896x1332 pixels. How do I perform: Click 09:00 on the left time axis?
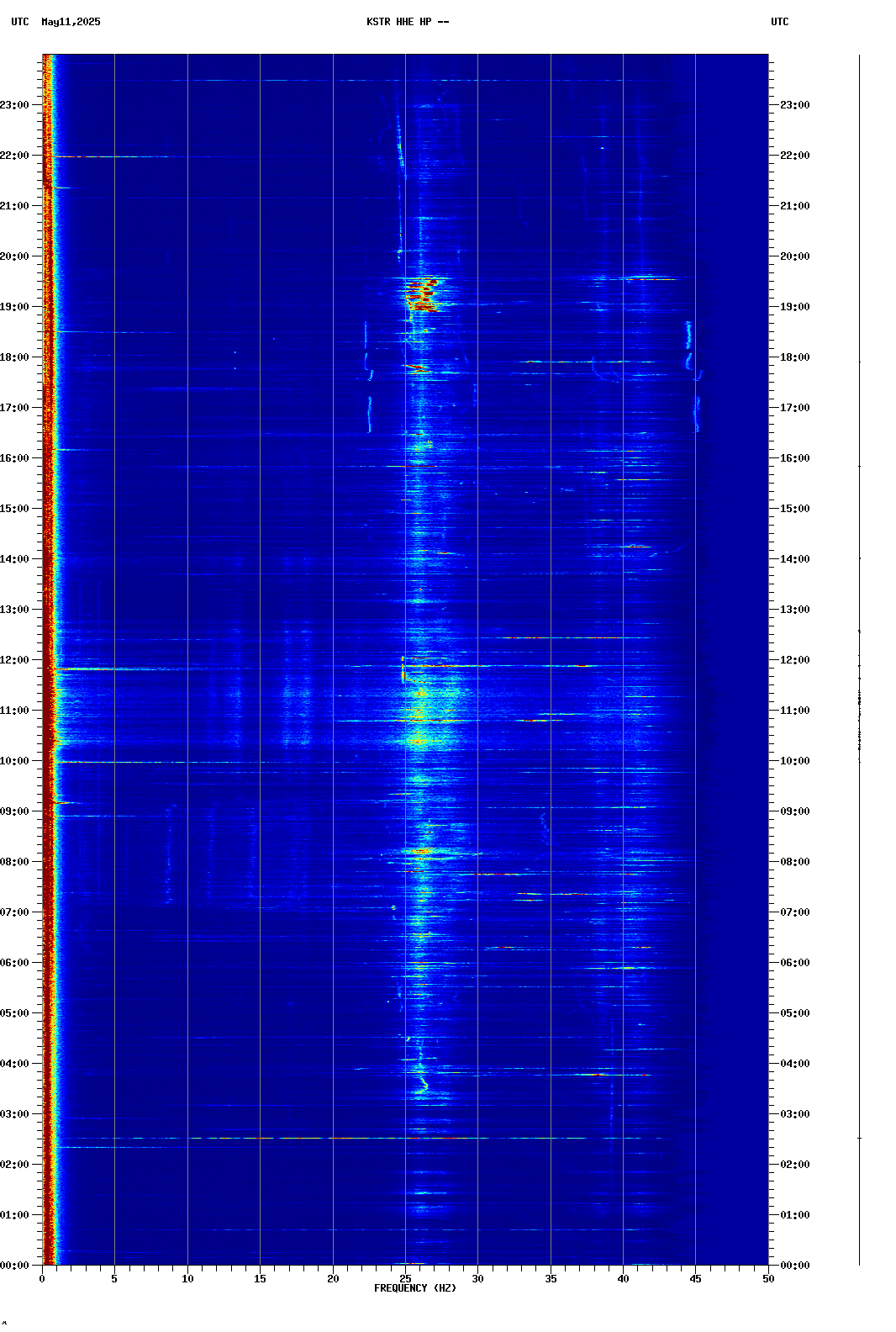pos(14,811)
